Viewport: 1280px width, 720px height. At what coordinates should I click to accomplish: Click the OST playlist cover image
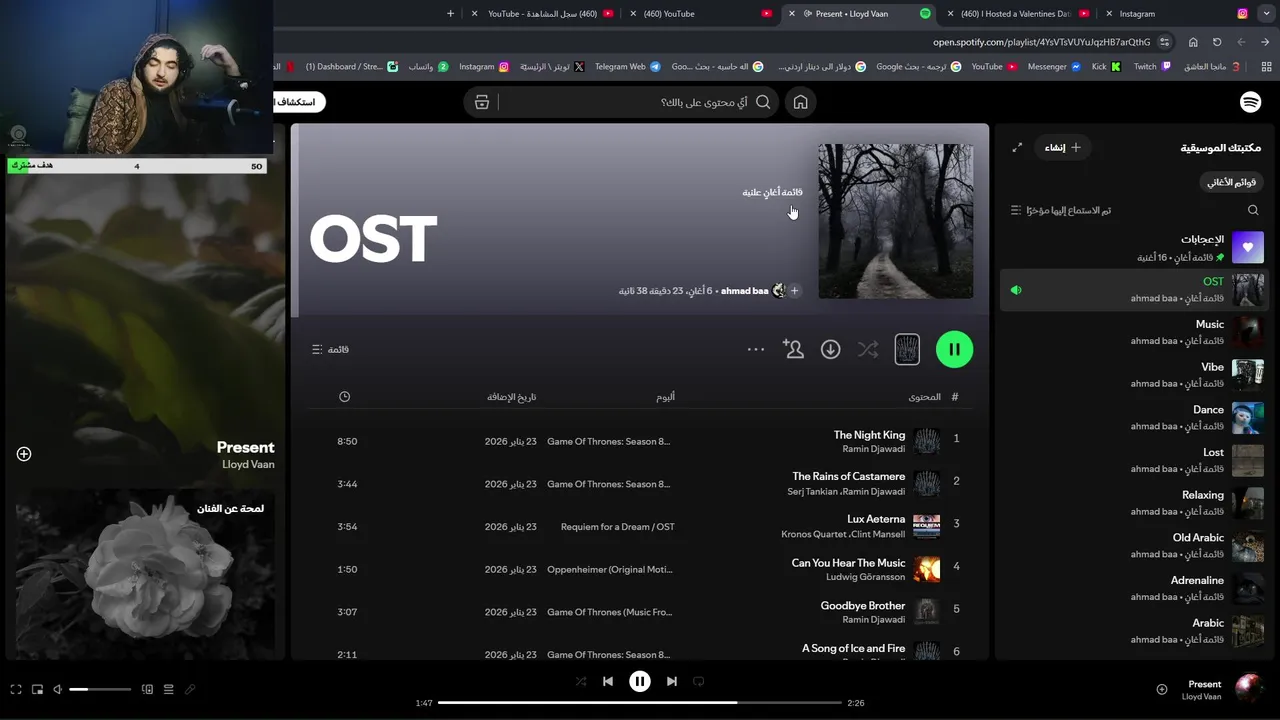click(x=895, y=221)
